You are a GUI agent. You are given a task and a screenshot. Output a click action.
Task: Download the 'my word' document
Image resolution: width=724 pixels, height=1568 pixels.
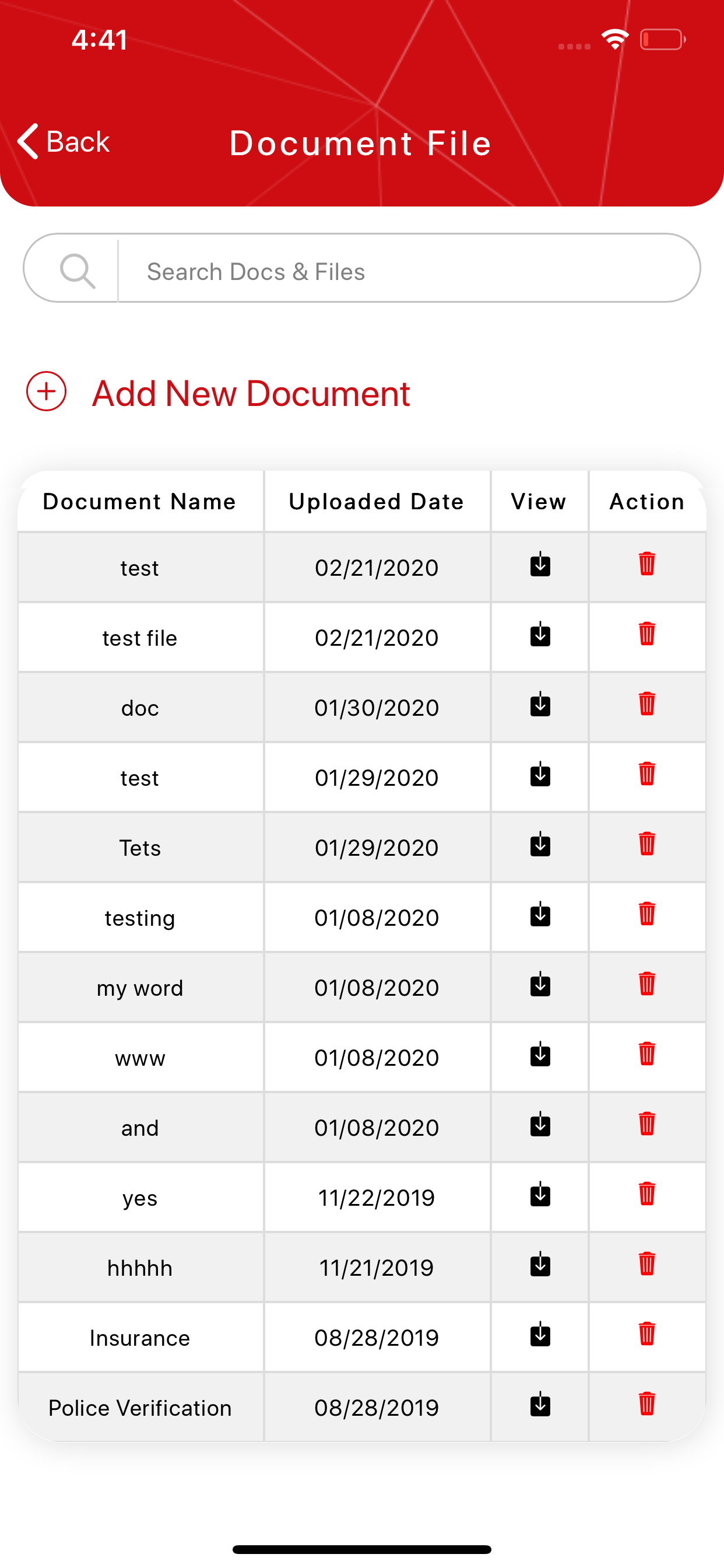coord(540,984)
